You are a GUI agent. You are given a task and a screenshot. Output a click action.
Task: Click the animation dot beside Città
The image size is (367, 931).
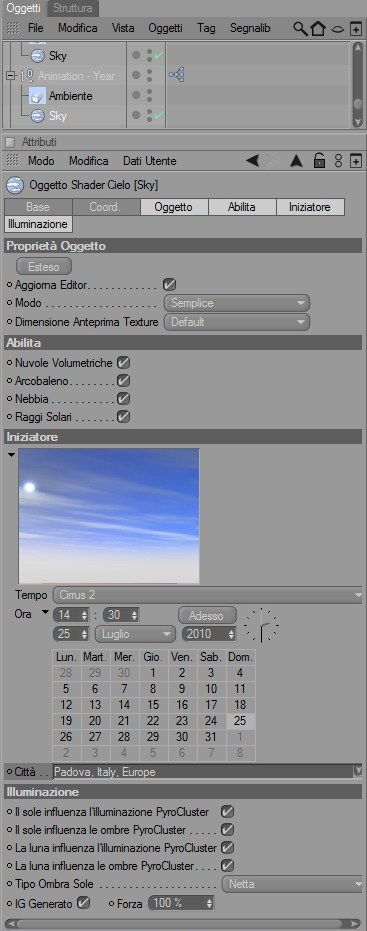point(10,771)
